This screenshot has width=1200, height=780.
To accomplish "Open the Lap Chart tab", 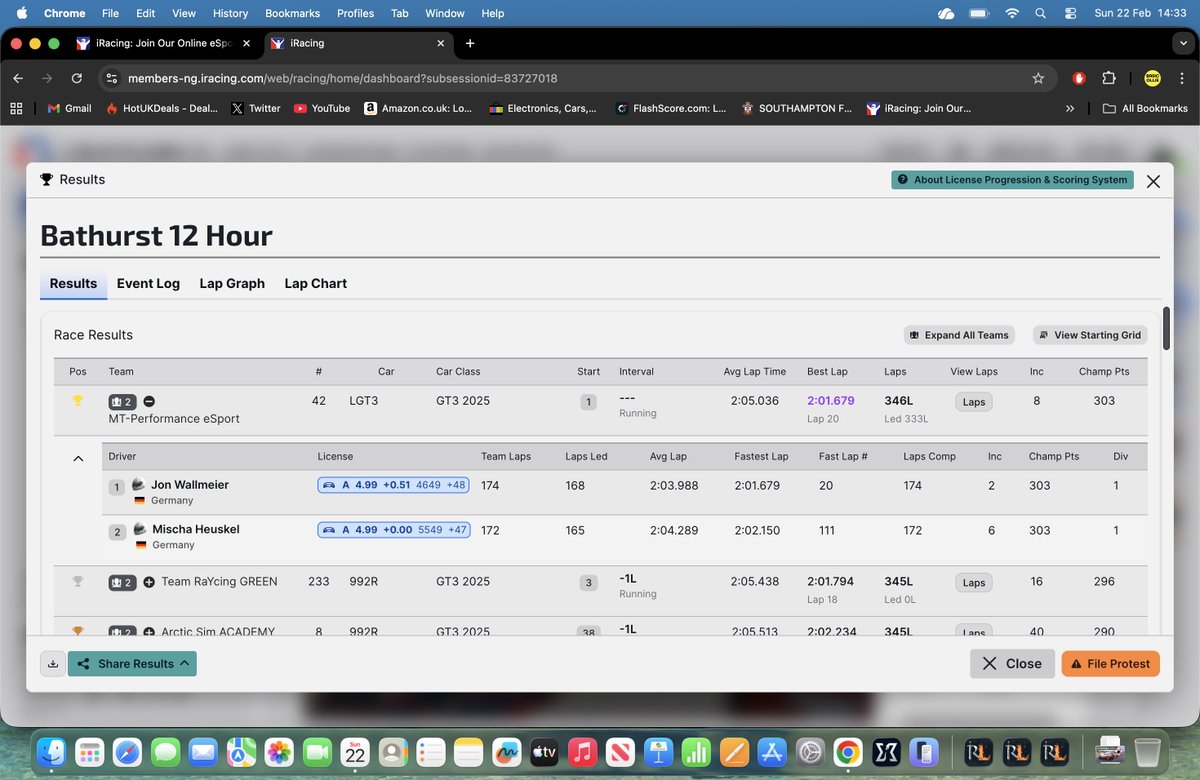I will pos(316,283).
